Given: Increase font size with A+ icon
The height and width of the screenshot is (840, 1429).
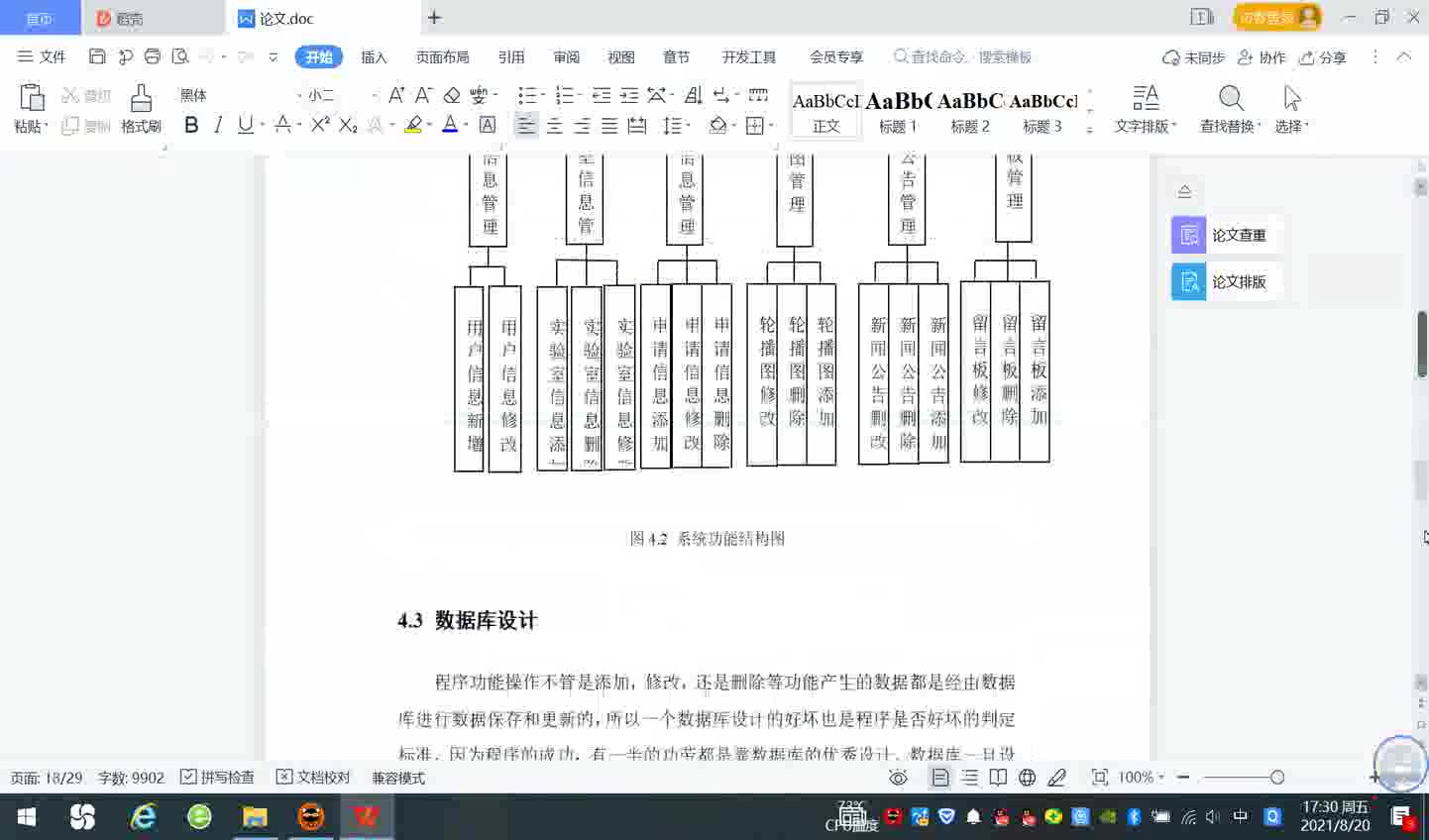Looking at the screenshot, I should [396, 95].
